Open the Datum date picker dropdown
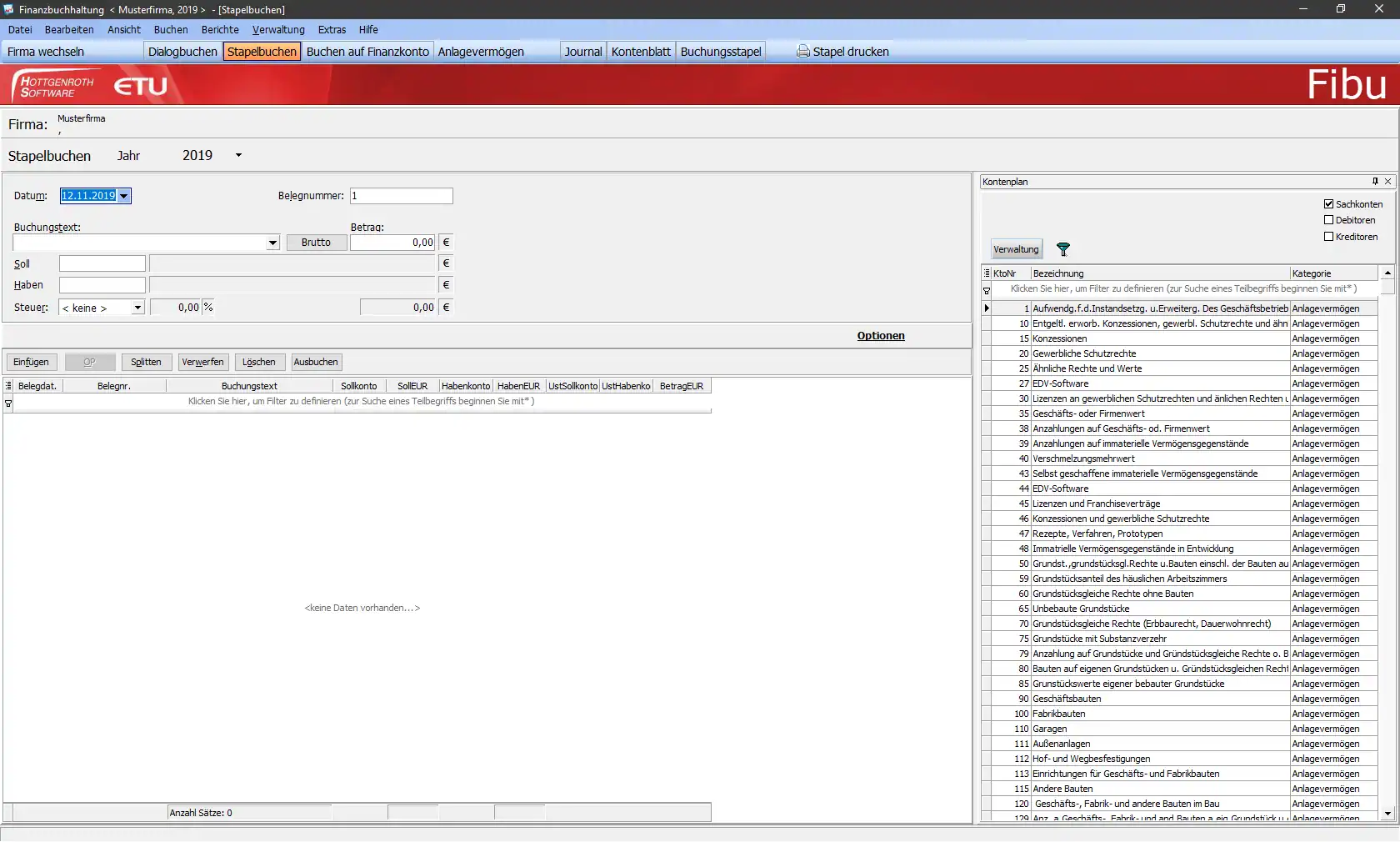This screenshot has height=842, width=1400. (124, 196)
